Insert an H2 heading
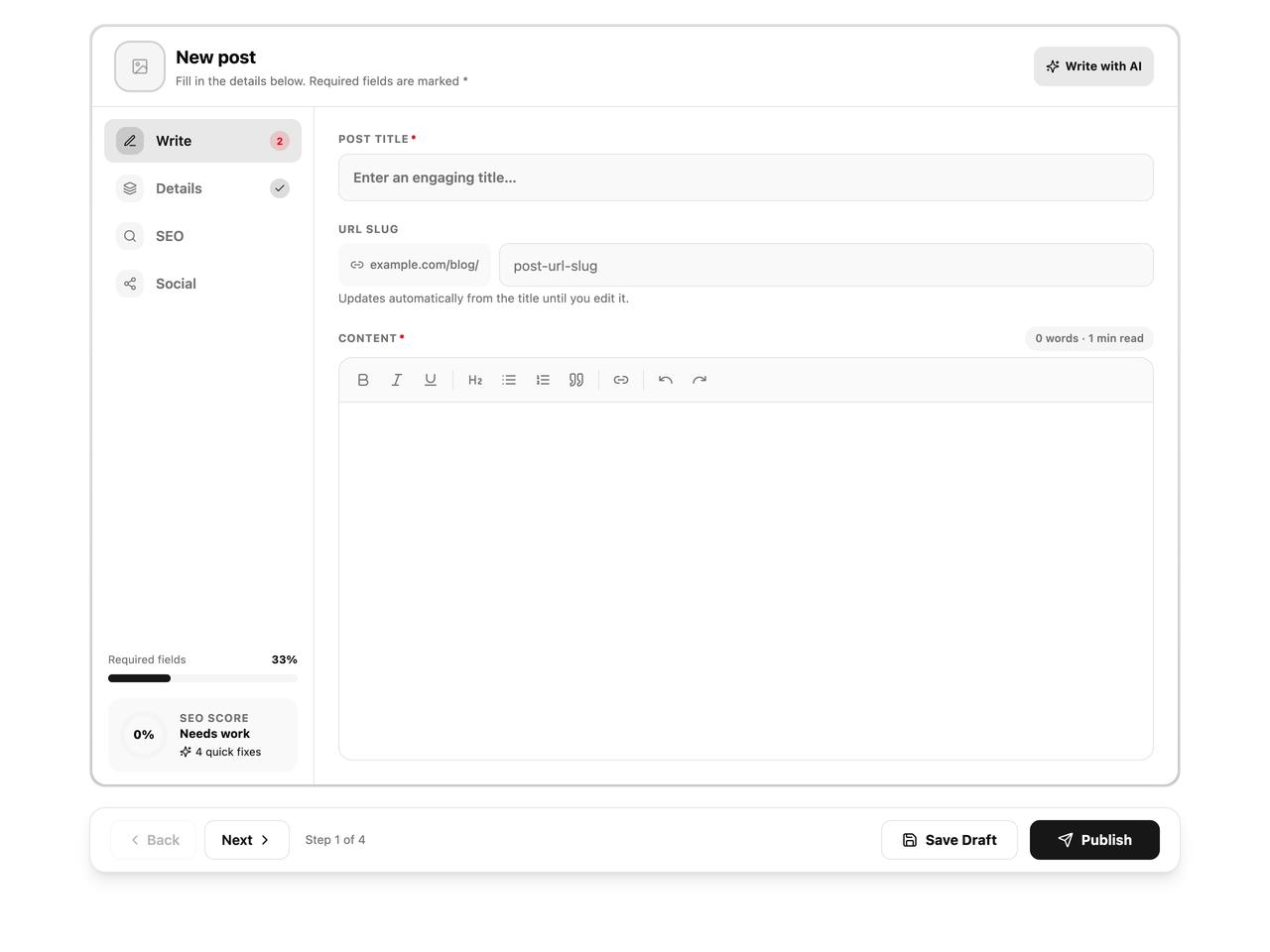Image resolution: width=1270 pixels, height=952 pixels. [x=475, y=380]
